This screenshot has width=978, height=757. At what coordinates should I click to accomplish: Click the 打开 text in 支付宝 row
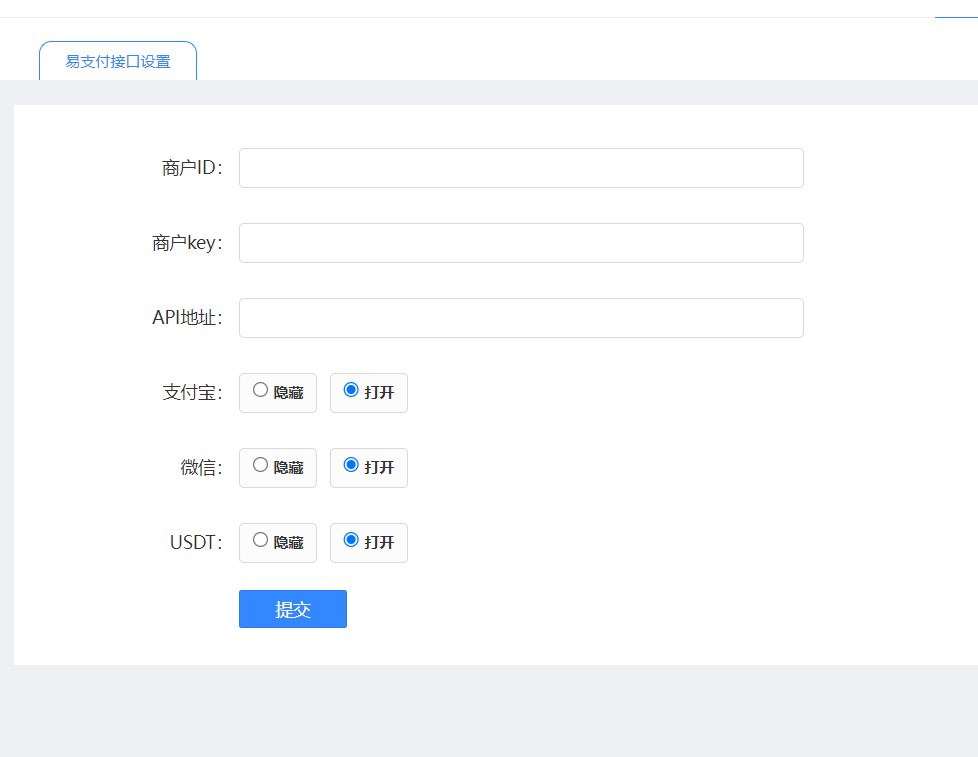[379, 393]
